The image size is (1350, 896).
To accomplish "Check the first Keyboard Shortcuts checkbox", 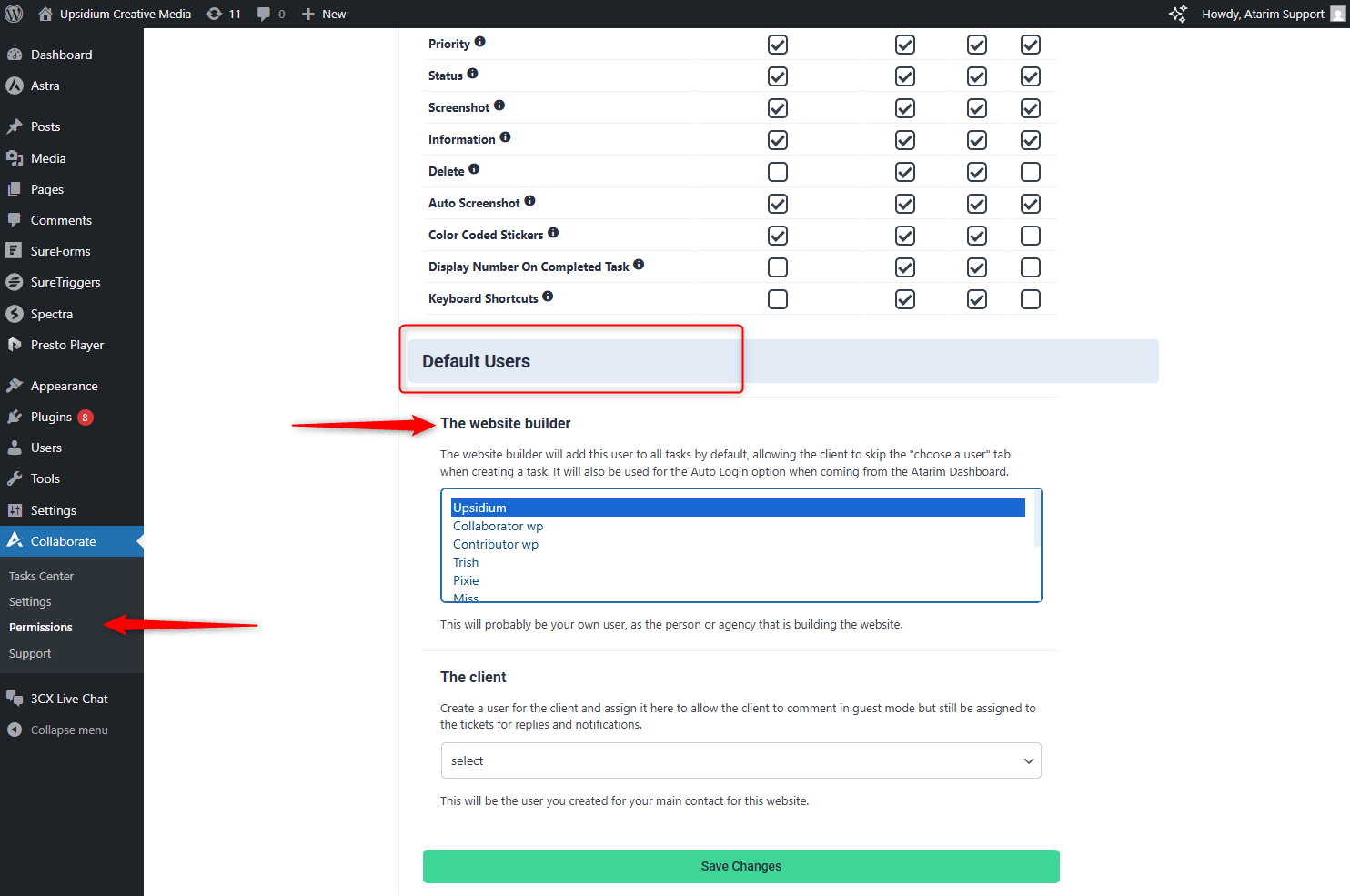I will [x=778, y=299].
